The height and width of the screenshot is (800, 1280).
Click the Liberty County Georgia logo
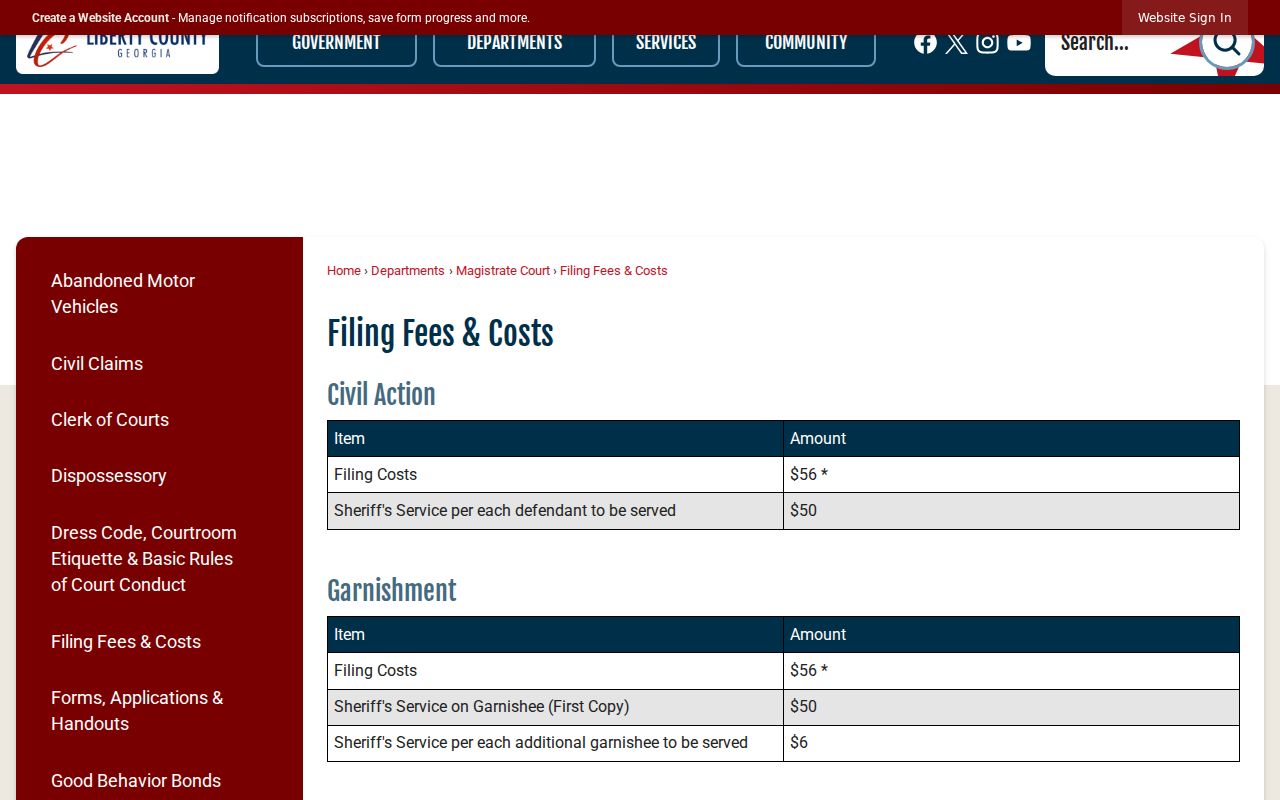tap(117, 48)
